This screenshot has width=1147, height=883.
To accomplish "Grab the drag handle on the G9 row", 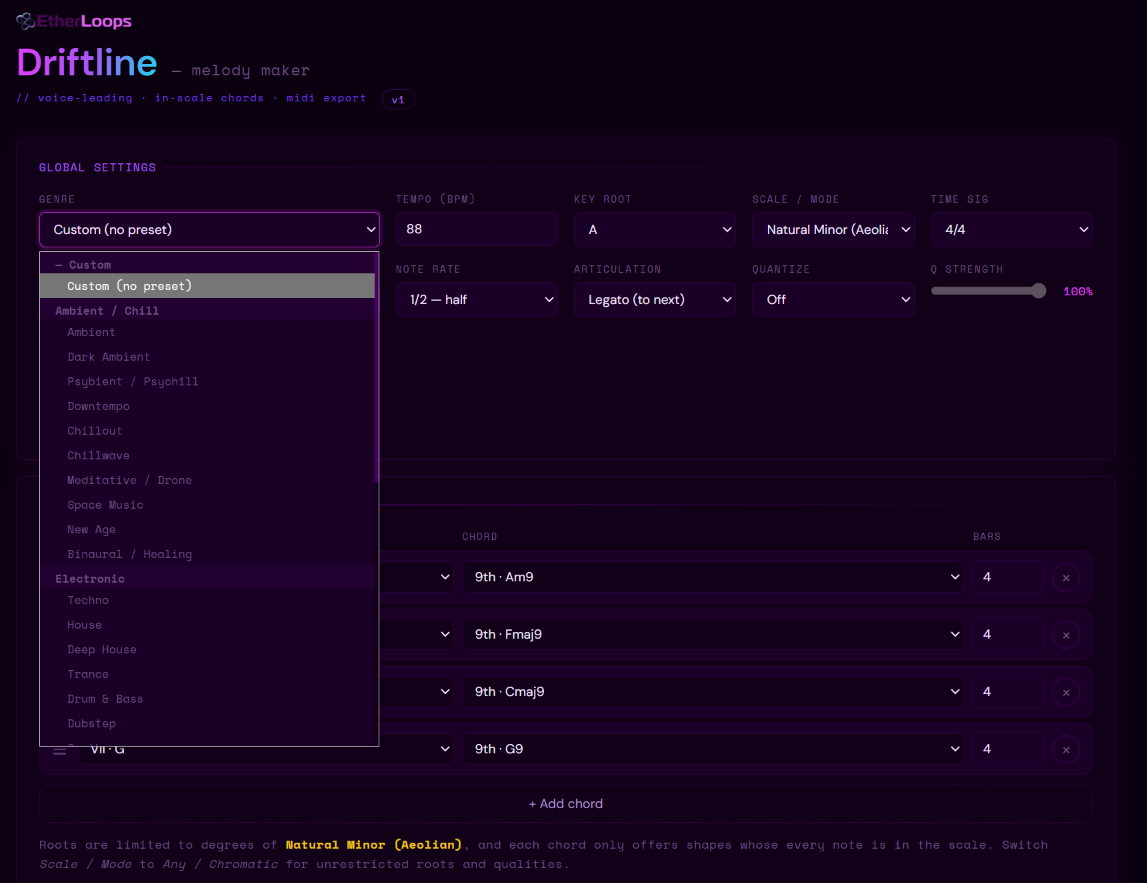I will (x=59, y=751).
